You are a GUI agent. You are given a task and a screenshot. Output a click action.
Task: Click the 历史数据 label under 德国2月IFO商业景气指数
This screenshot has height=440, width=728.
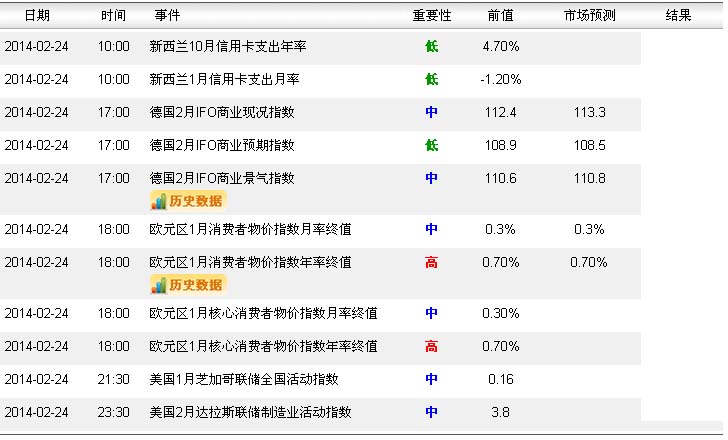196,200
